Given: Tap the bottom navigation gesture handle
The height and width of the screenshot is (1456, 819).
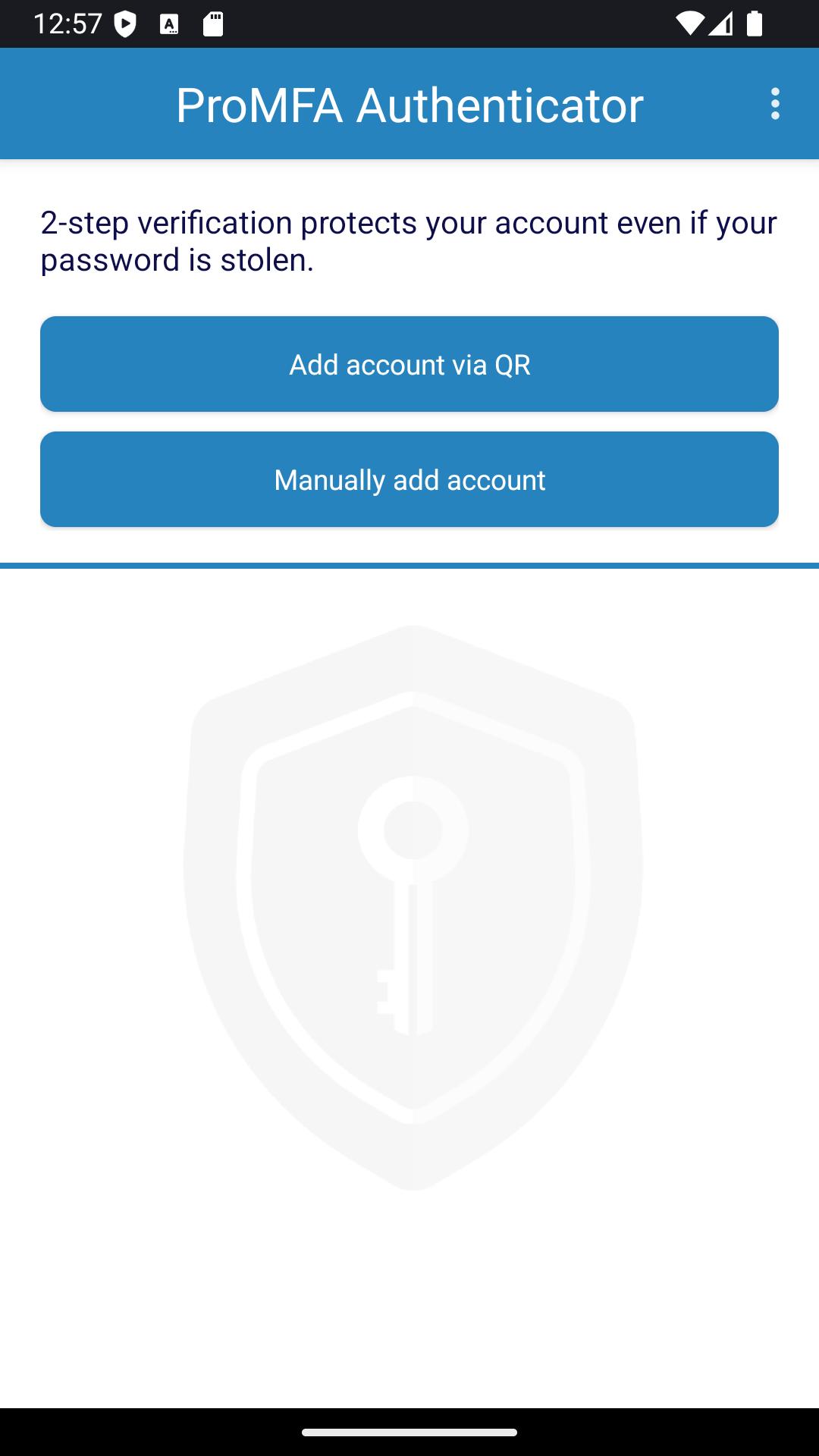Looking at the screenshot, I should (x=409, y=1432).
